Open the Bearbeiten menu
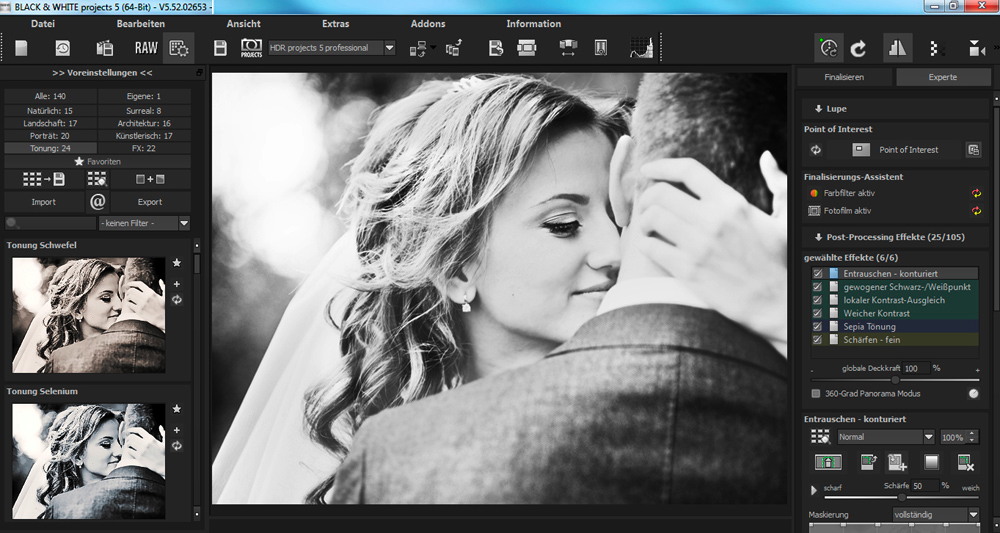The image size is (1000, 533). pyautogui.click(x=141, y=24)
